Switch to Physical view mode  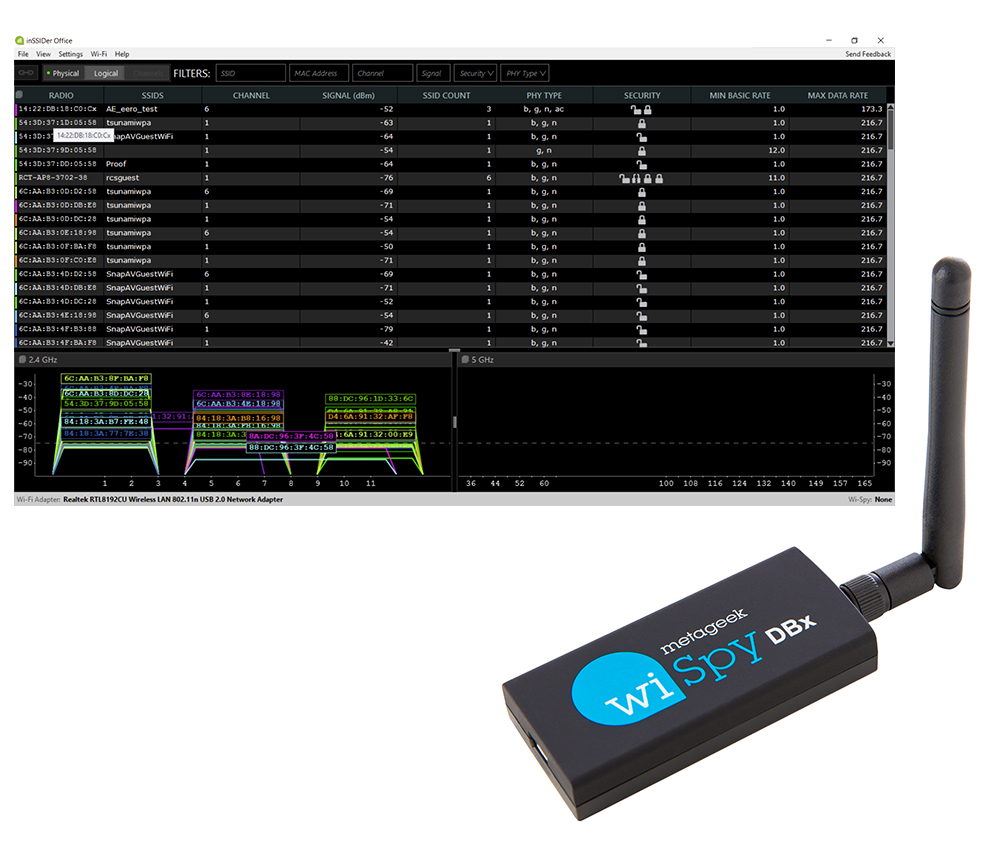click(x=63, y=73)
